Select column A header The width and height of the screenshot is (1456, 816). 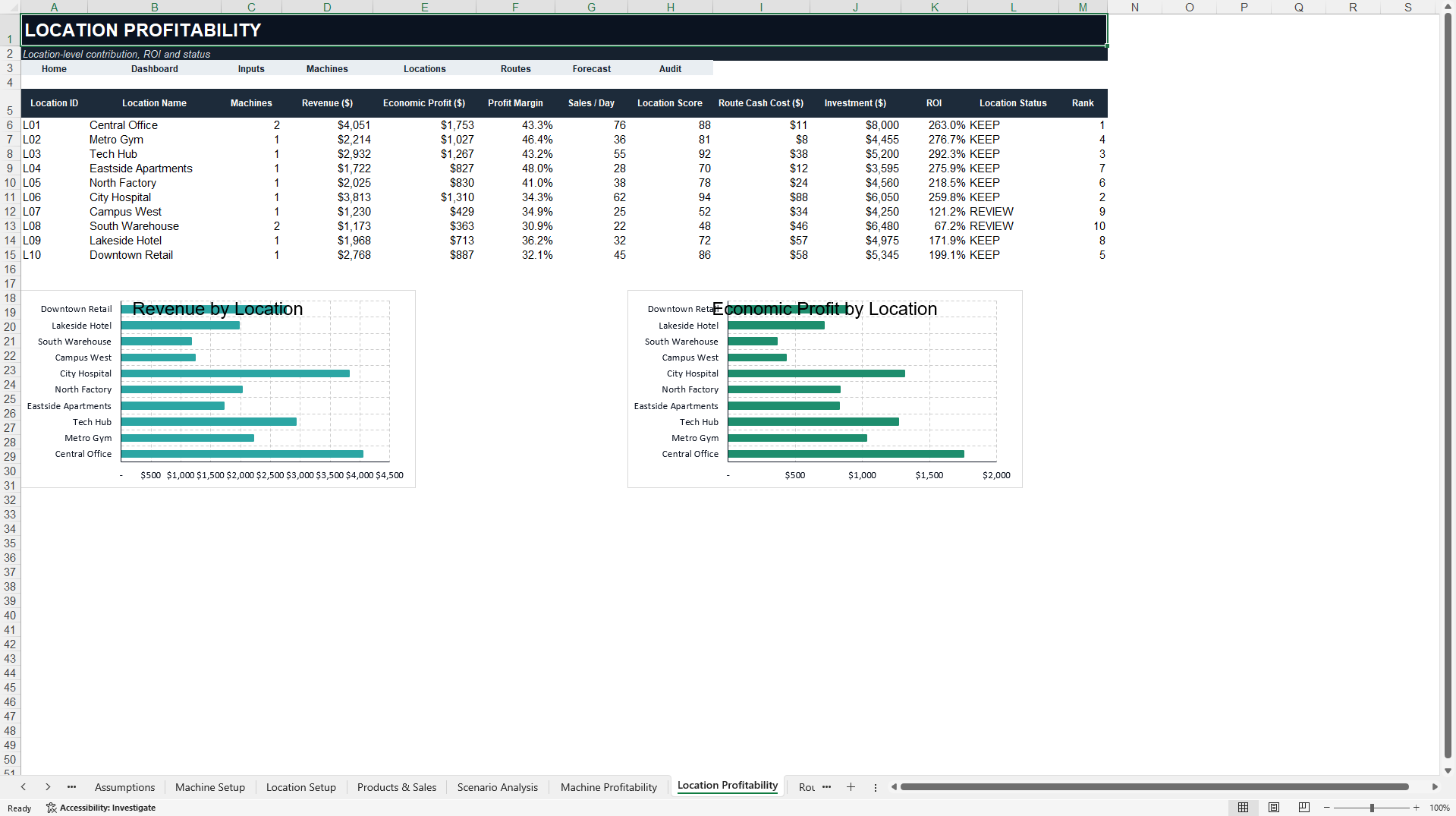54,7
